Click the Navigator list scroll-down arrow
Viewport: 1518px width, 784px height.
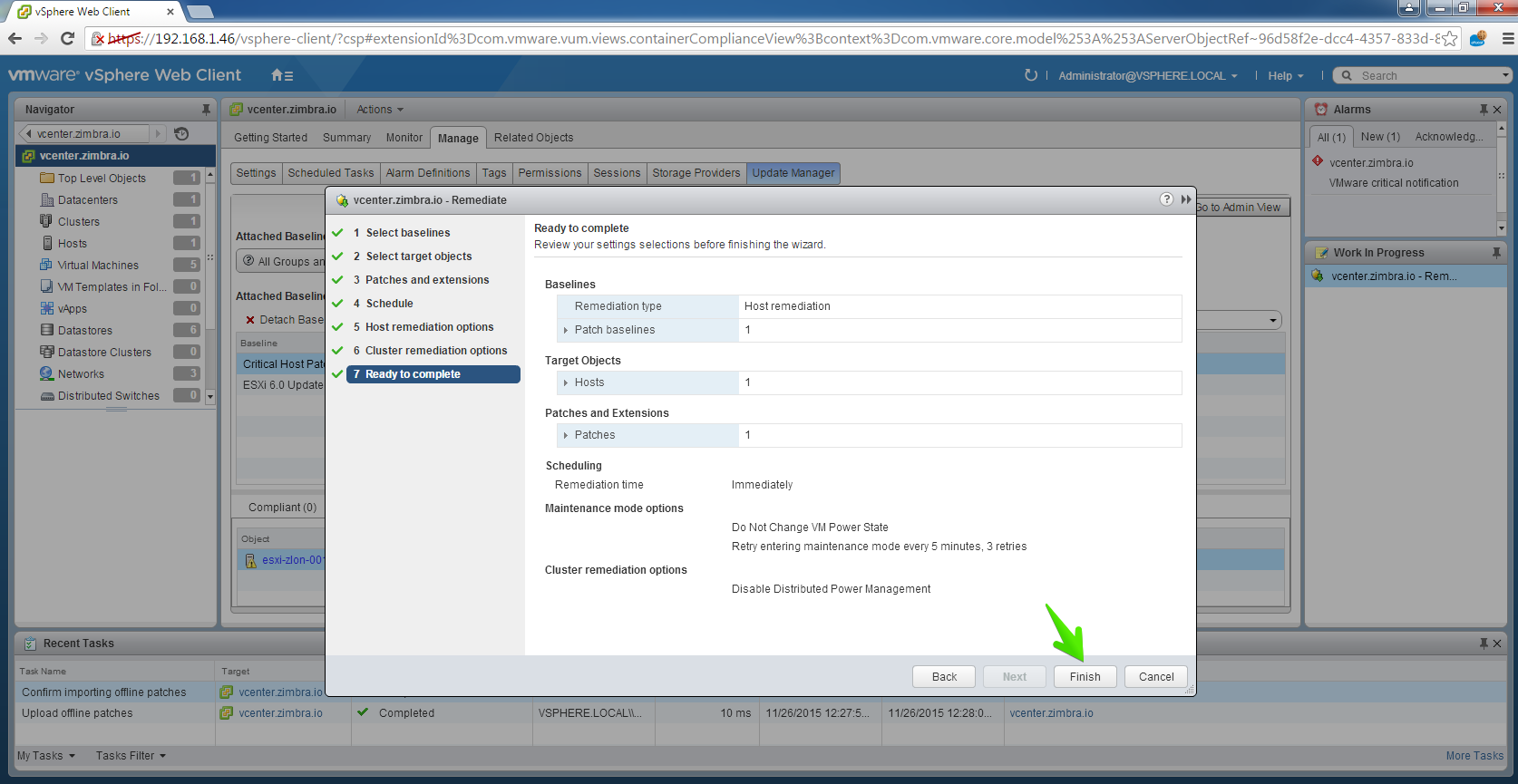(x=210, y=396)
